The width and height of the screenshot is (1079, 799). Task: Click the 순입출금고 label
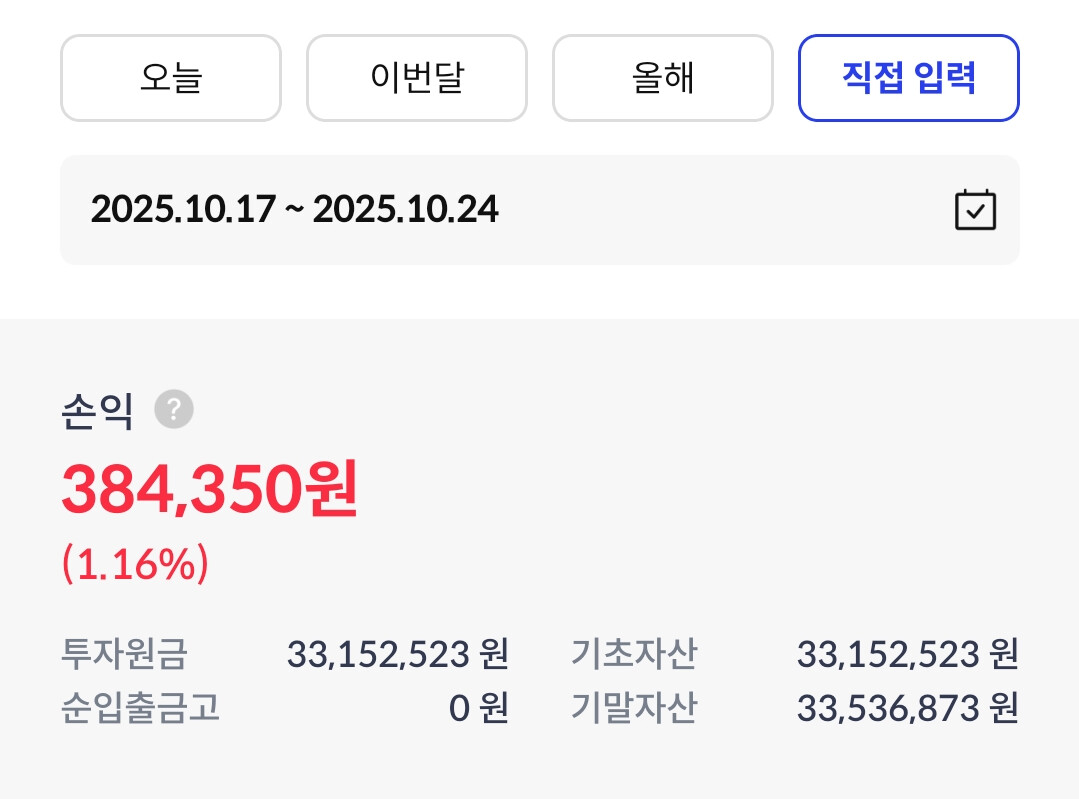pos(140,708)
